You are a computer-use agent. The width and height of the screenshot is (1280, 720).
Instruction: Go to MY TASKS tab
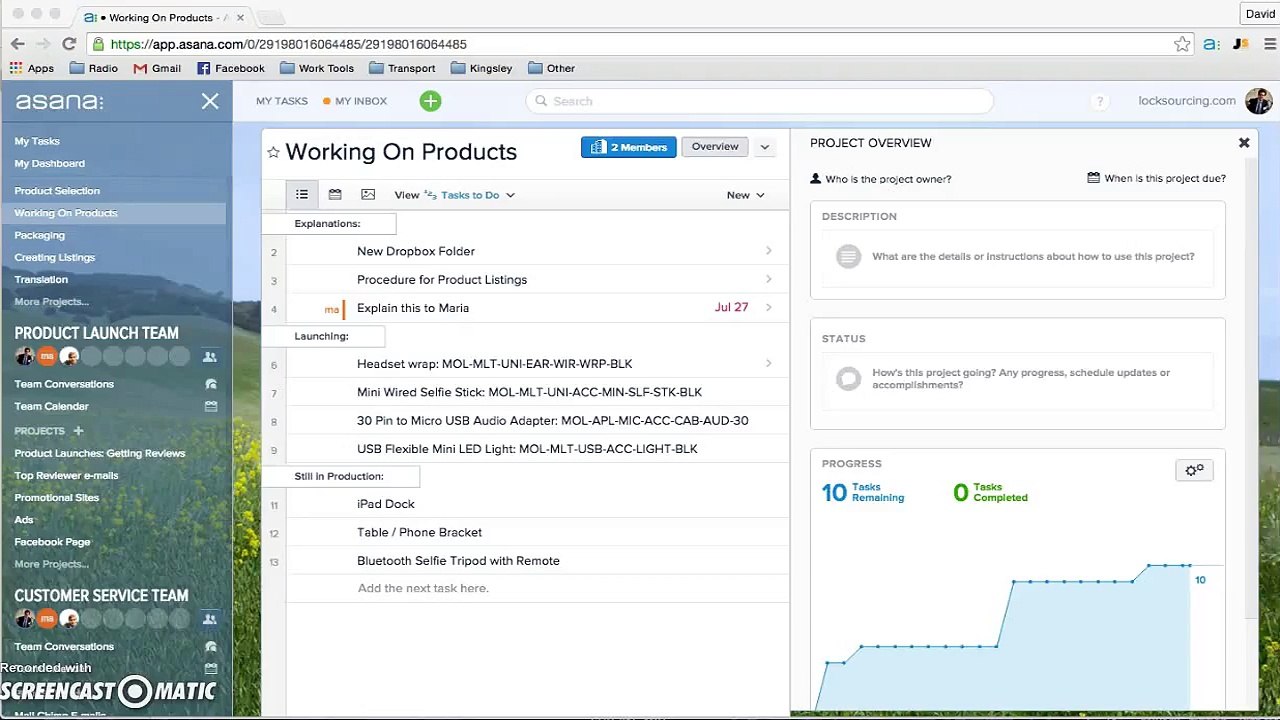(282, 101)
